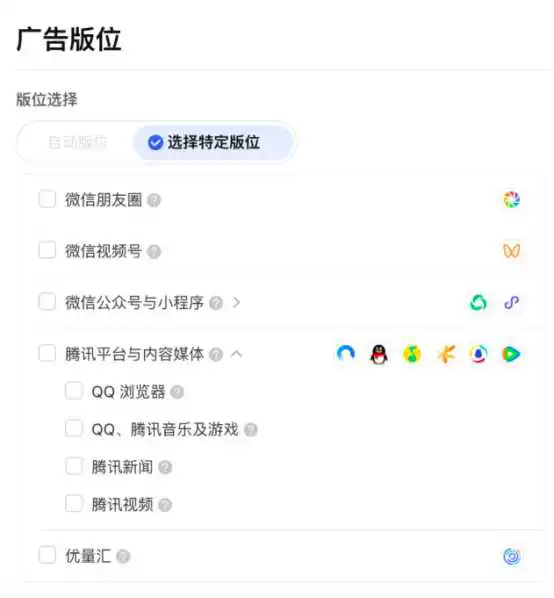This screenshot has height=598, width=554.
Task: Click the WeChat Moments colorful shutter icon
Action: (511, 199)
